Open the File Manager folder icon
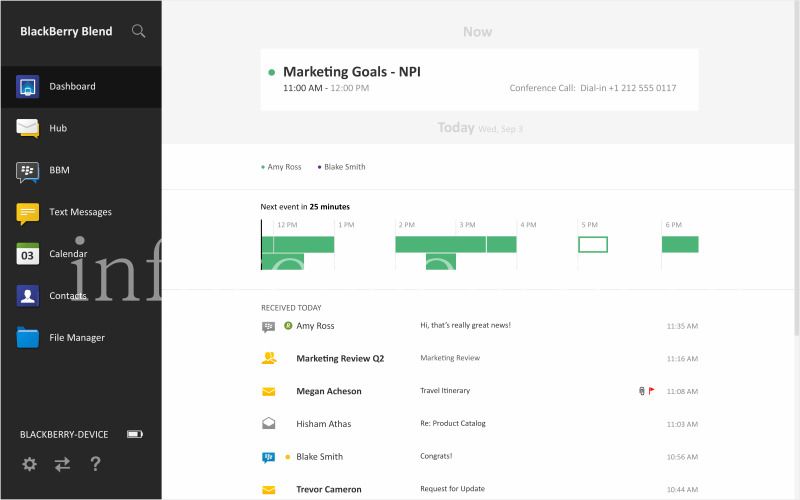The width and height of the screenshot is (800, 500). tap(28, 338)
